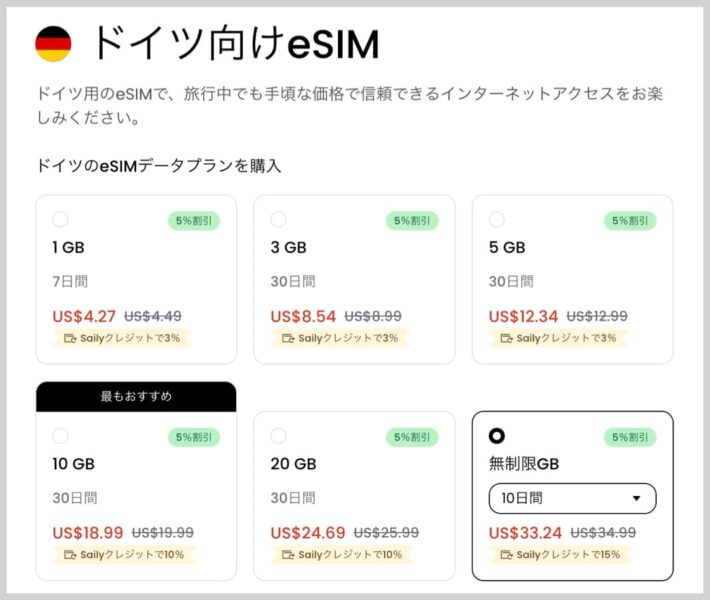Click wallet icon on unlimited GB plan
This screenshot has height=600, width=710.
pyautogui.click(x=506, y=555)
